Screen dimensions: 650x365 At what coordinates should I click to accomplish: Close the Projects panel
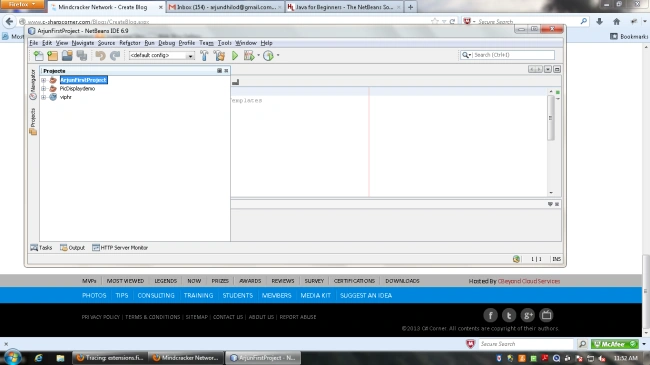(x=226, y=71)
